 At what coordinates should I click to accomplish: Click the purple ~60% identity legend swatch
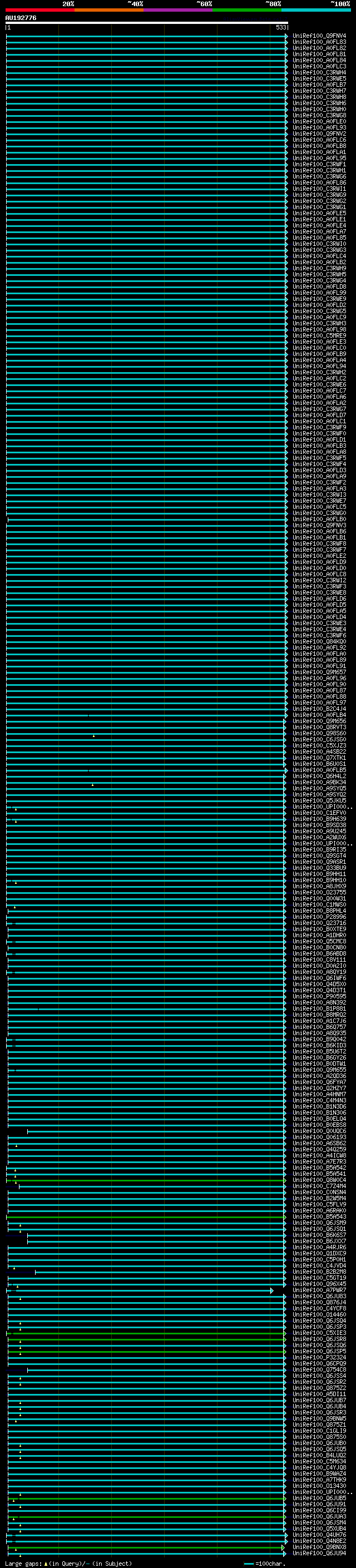(179, 10)
